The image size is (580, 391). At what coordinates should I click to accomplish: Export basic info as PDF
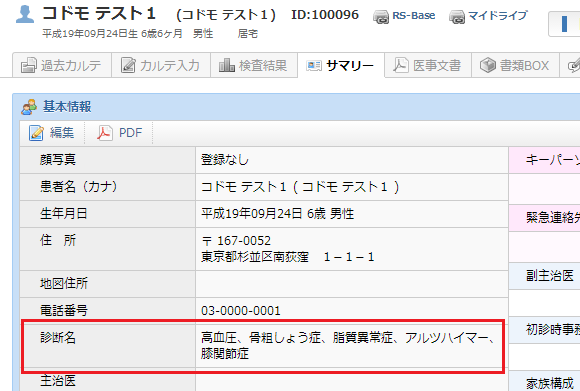(119, 133)
